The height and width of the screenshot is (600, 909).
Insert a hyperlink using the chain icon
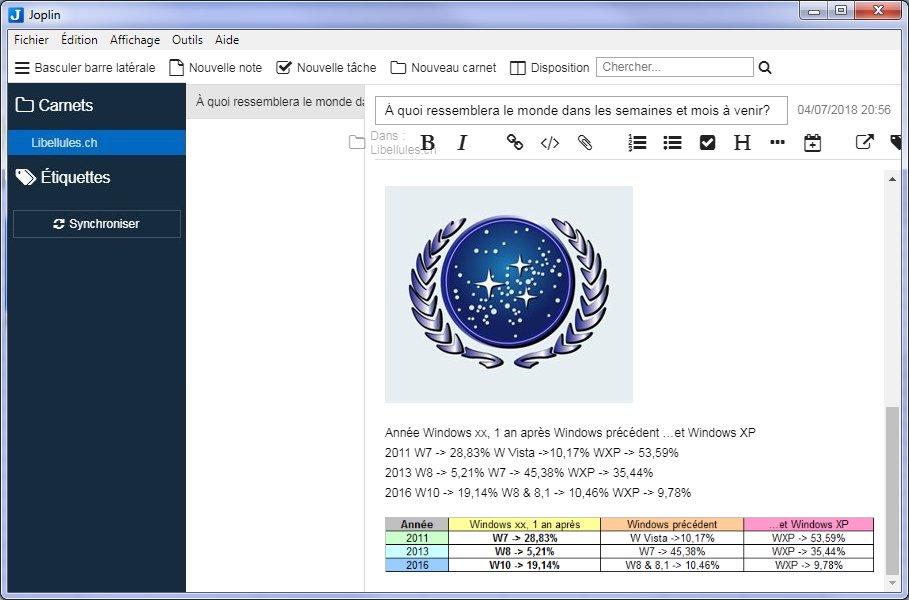click(x=515, y=143)
